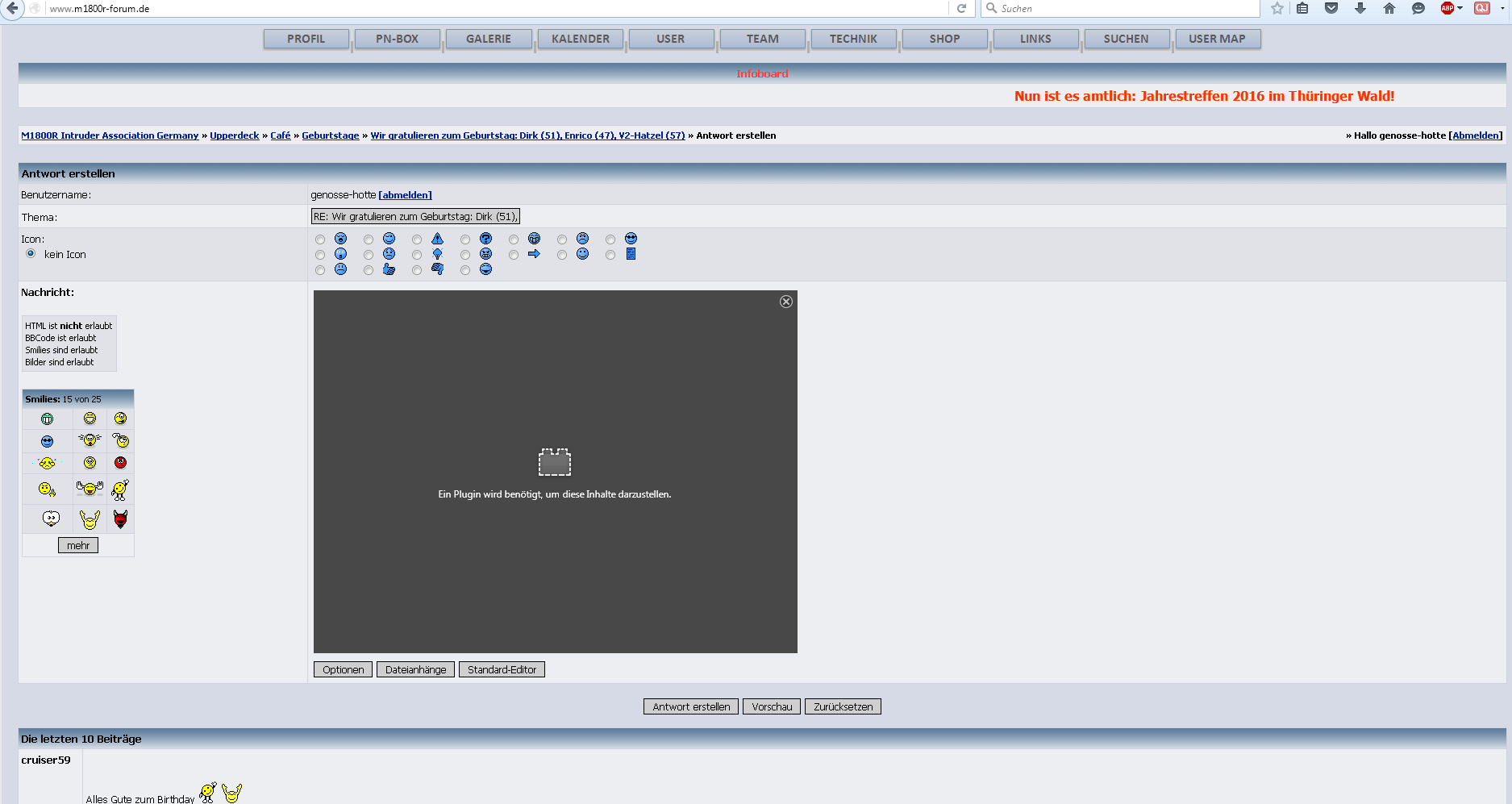Bookmark this page with the star icon
This screenshot has width=1512, height=804.
[1277, 9]
